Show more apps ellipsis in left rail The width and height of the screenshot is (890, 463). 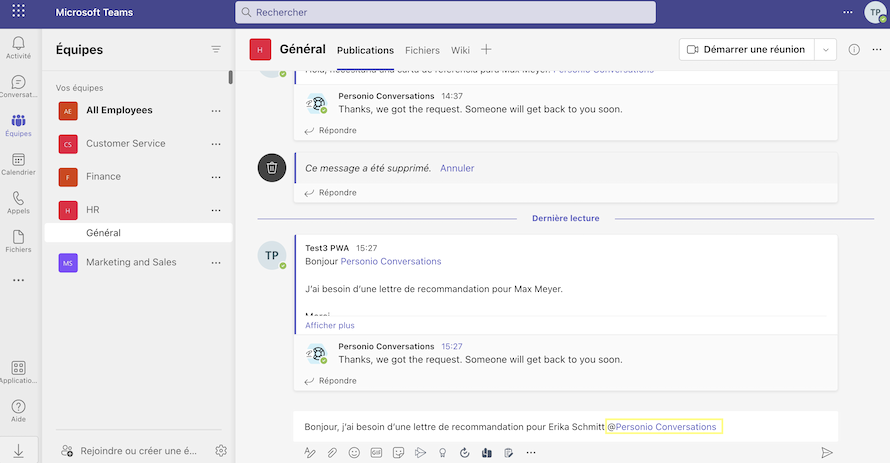pyautogui.click(x=18, y=280)
